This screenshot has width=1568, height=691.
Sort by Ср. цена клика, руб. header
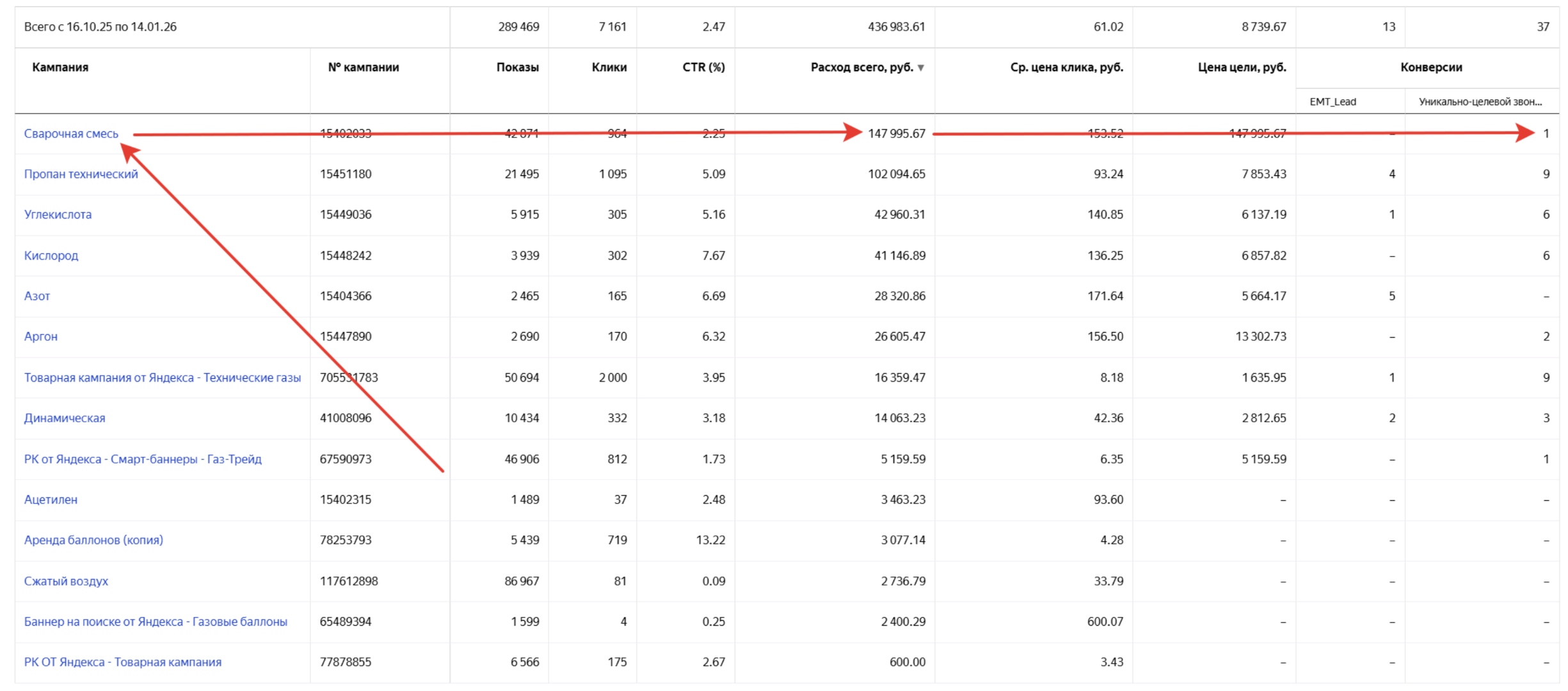1066,67
